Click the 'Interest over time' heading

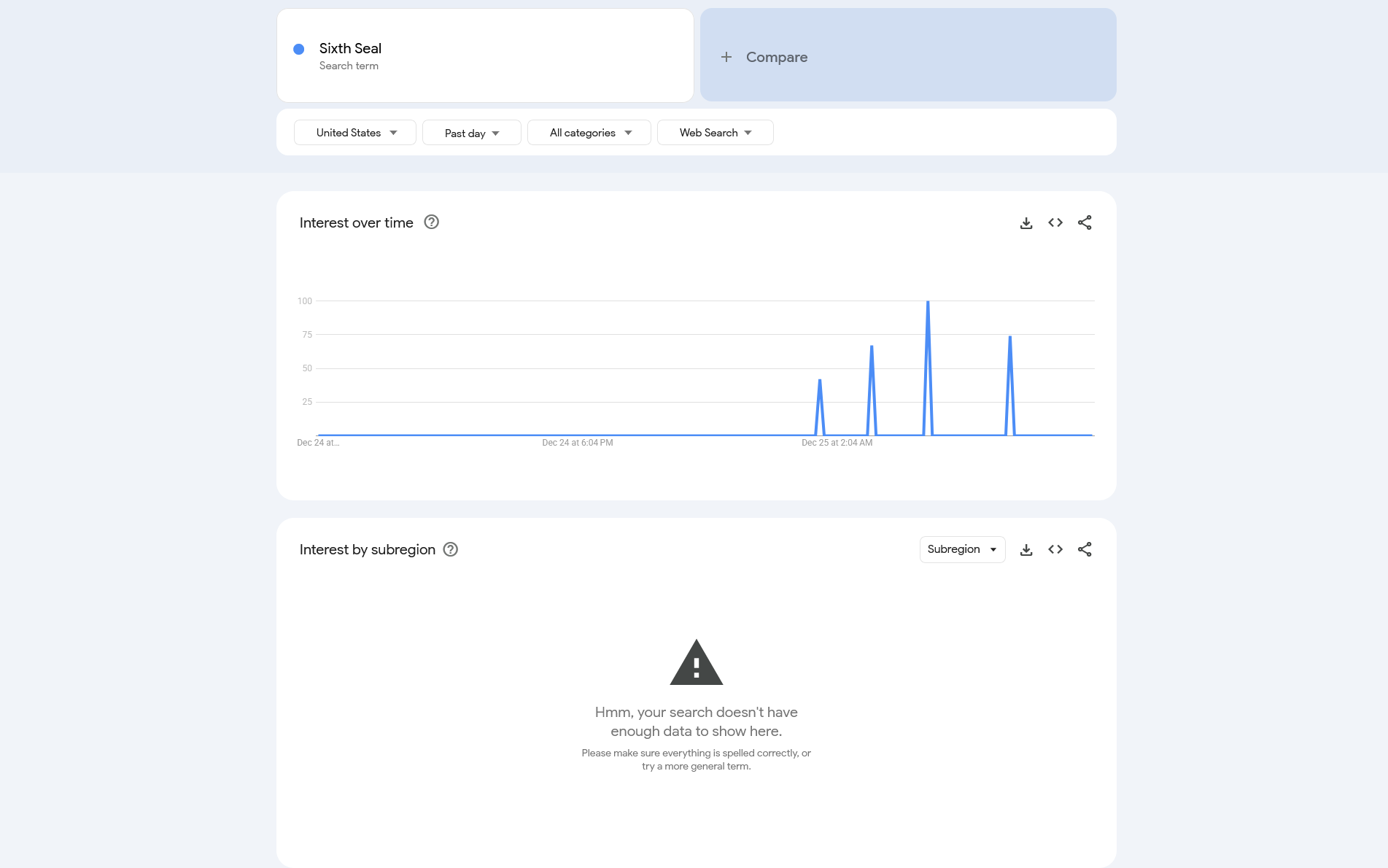click(357, 223)
